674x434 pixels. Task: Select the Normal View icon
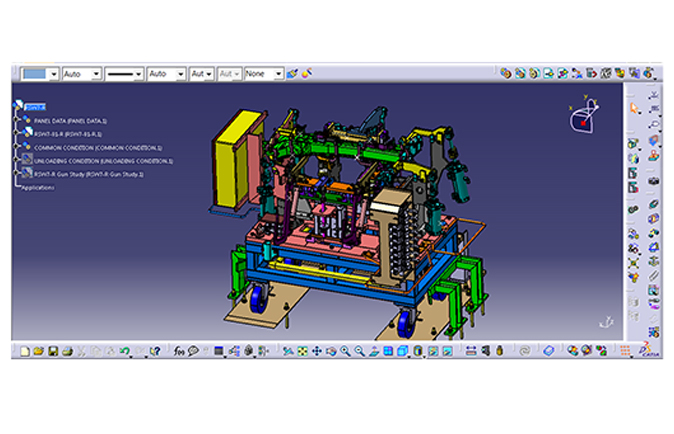click(374, 351)
